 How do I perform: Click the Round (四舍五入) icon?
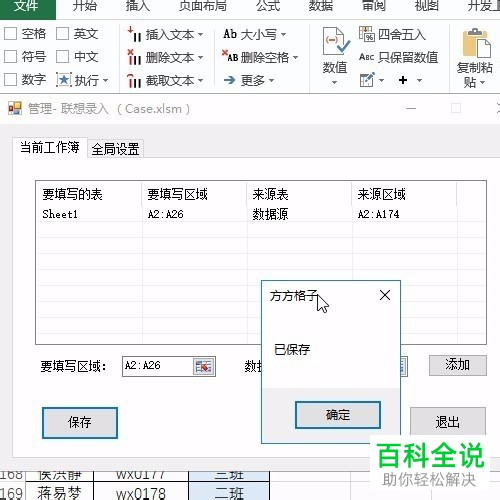[367, 34]
